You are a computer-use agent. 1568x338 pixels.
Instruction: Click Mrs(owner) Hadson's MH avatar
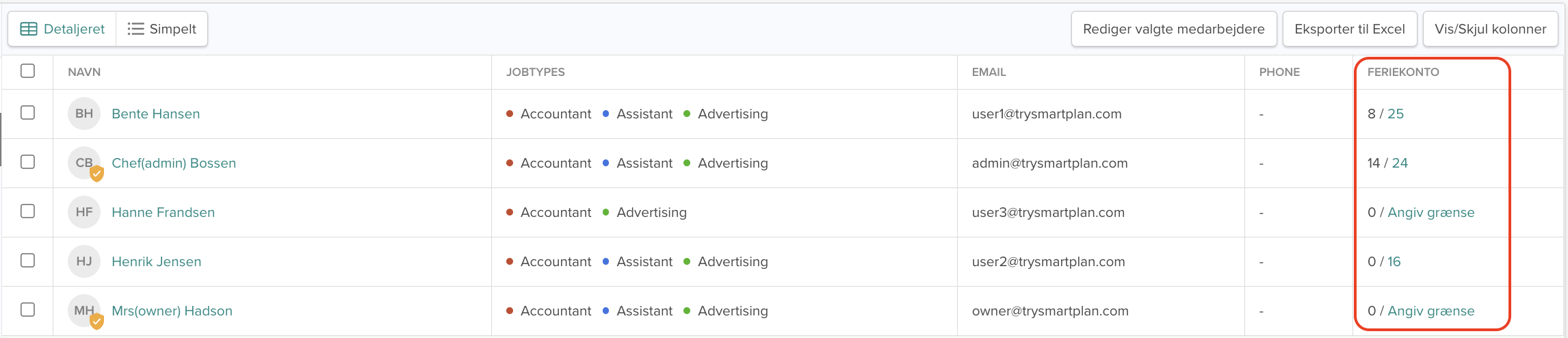coord(83,311)
